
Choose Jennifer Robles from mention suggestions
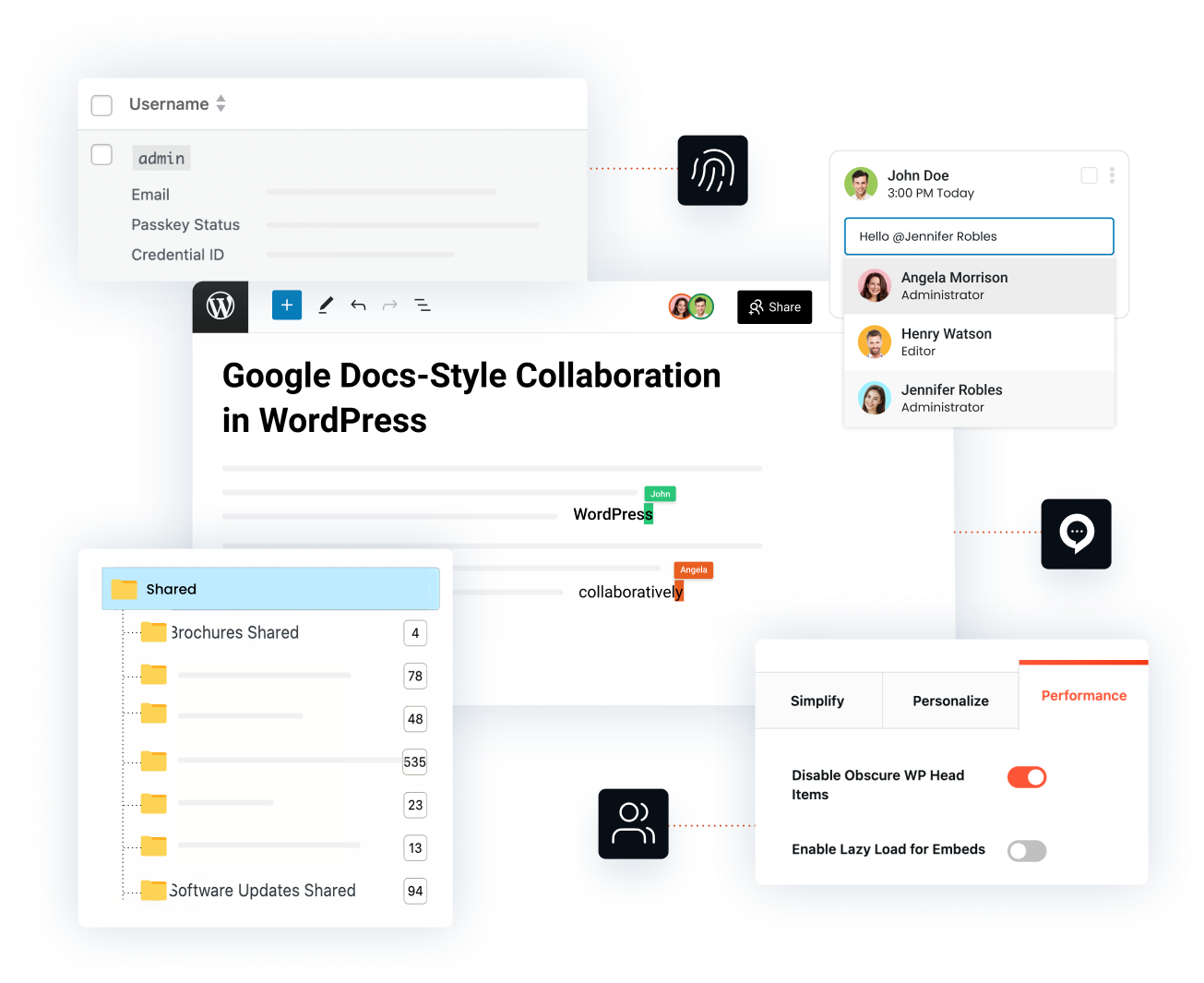pyautogui.click(x=979, y=399)
